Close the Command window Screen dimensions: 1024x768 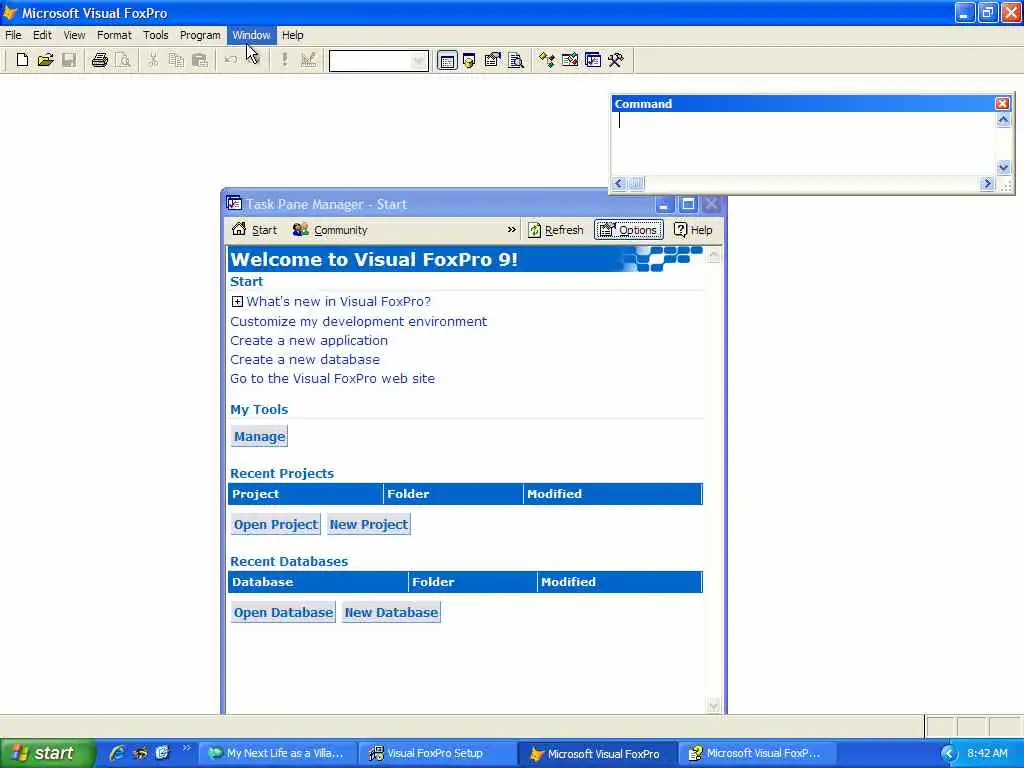click(1002, 103)
